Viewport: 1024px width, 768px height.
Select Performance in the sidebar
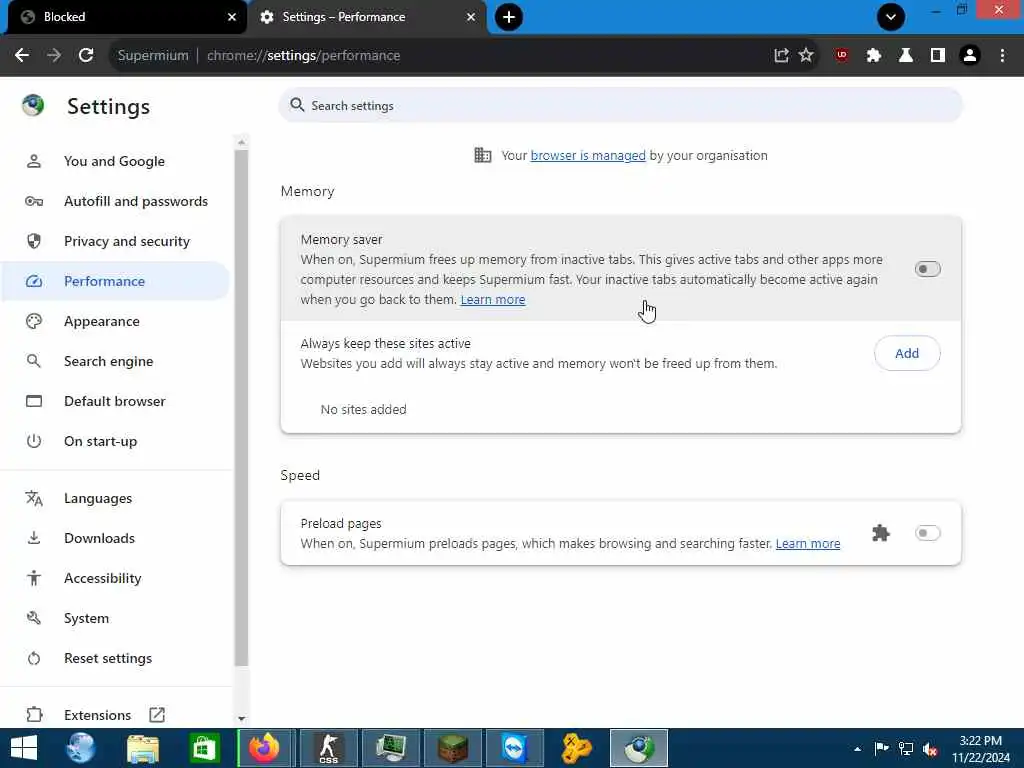(x=115, y=281)
